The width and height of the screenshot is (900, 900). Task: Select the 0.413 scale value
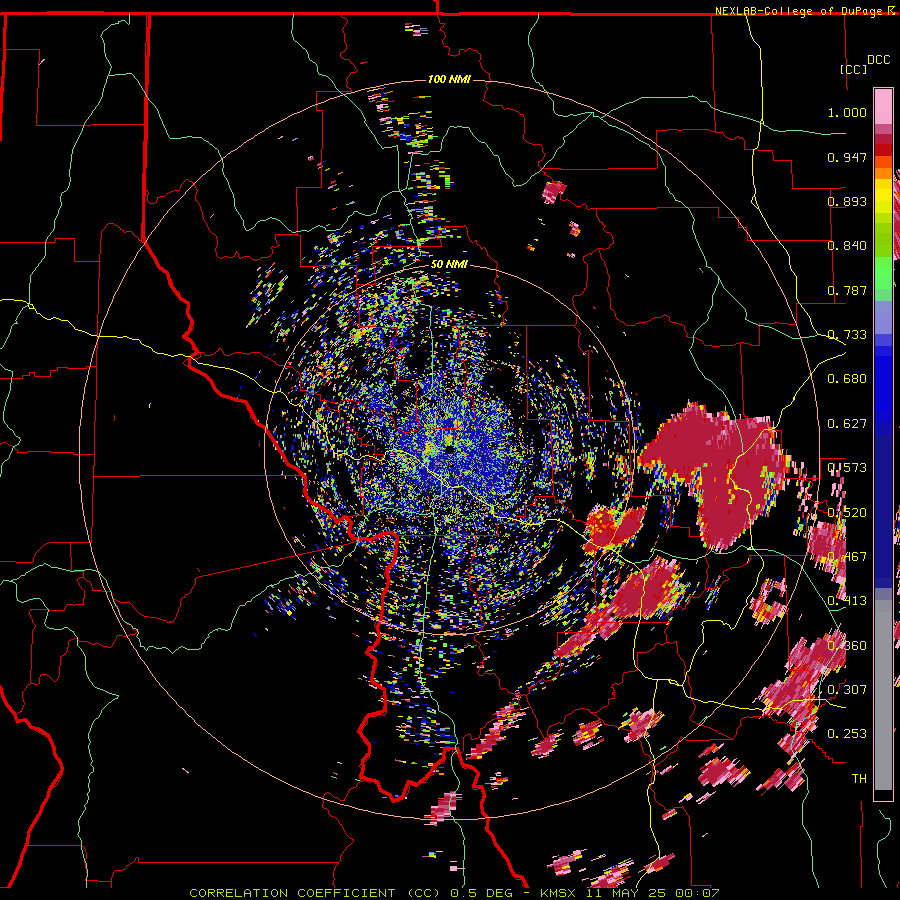point(847,601)
